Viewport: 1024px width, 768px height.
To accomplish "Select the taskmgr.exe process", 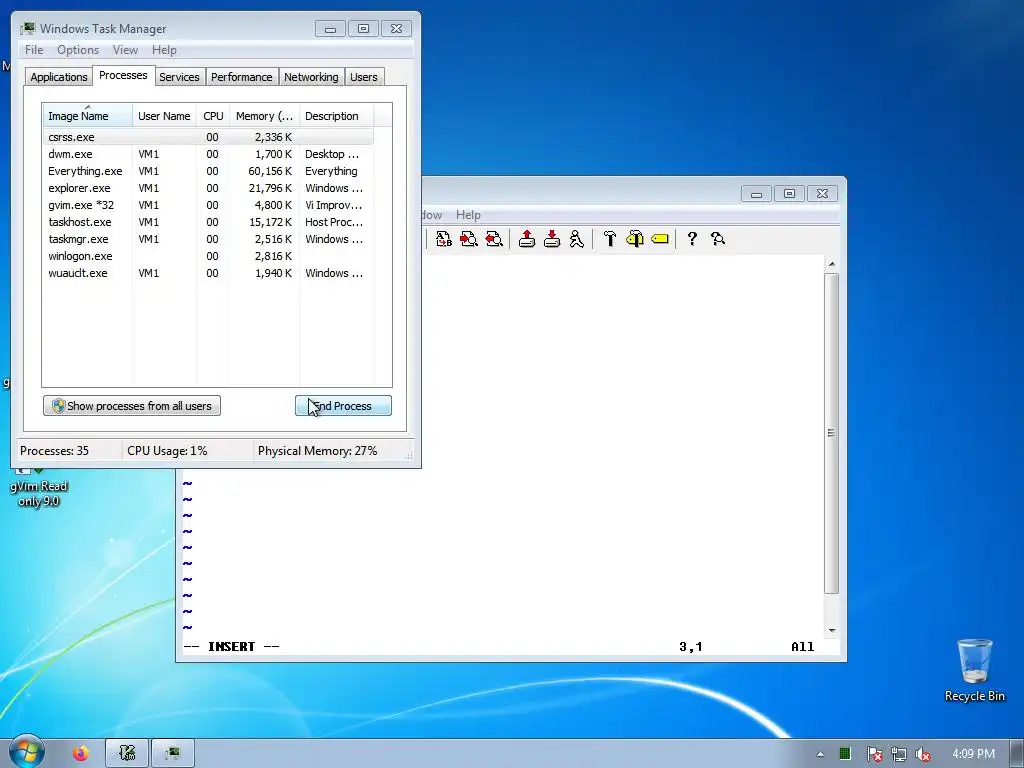I will 209,239.
